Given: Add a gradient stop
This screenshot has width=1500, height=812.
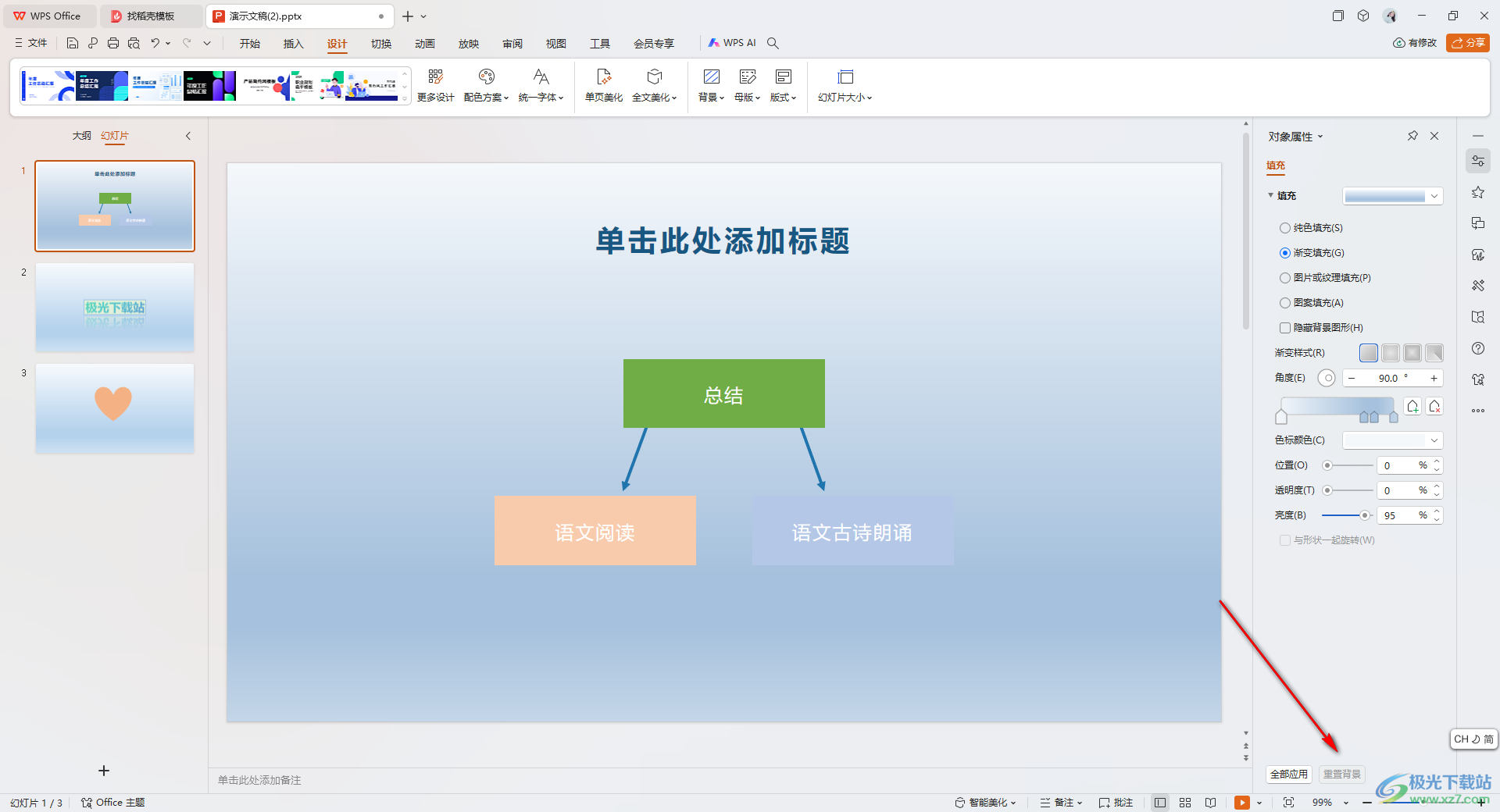Looking at the screenshot, I should coord(1412,406).
